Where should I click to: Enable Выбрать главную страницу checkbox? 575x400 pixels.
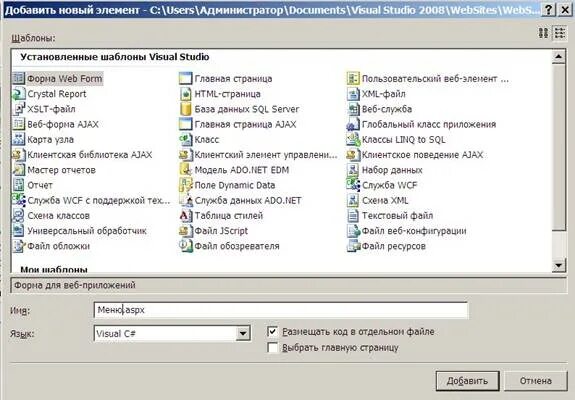[272, 348]
